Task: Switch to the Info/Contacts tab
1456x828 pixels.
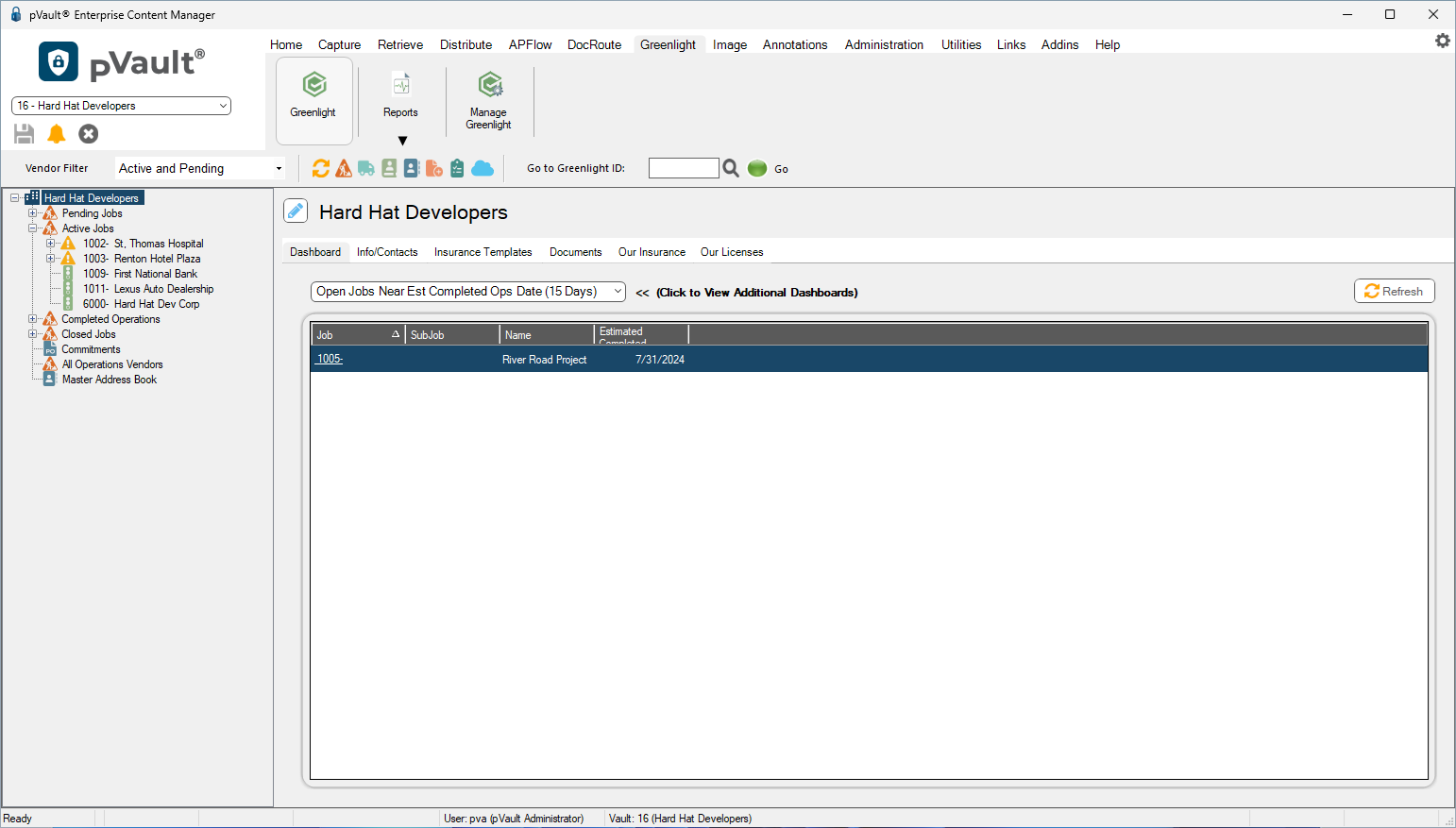Action: pos(387,252)
